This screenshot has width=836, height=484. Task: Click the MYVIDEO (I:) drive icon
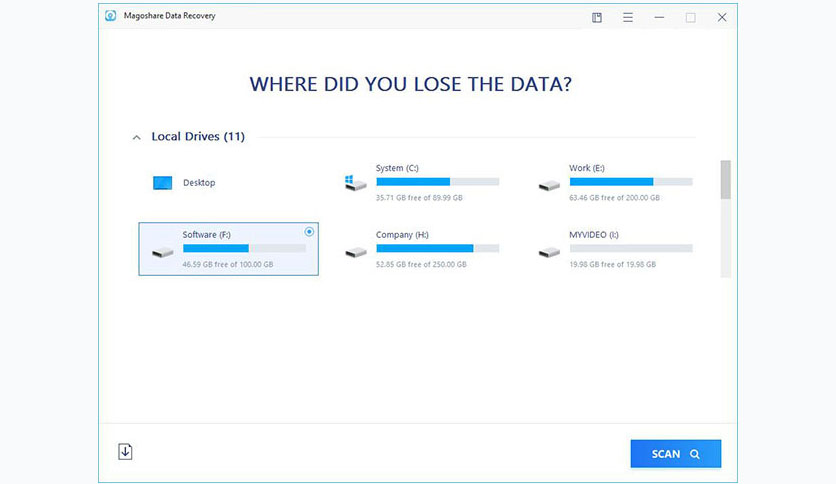coord(549,252)
